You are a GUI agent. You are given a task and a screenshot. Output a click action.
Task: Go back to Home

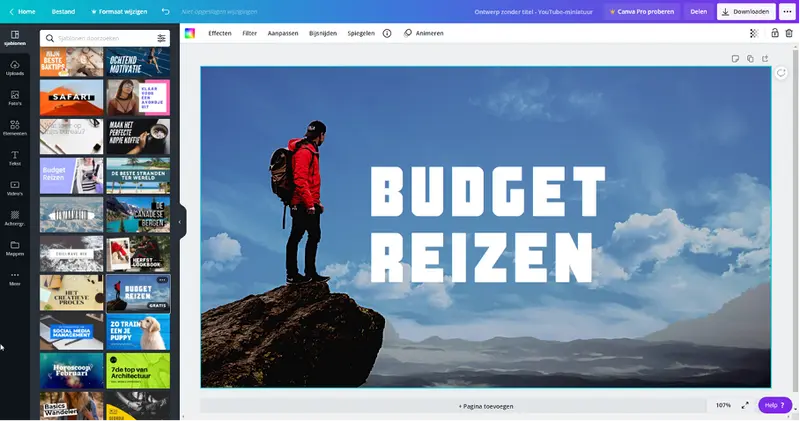(x=22, y=11)
